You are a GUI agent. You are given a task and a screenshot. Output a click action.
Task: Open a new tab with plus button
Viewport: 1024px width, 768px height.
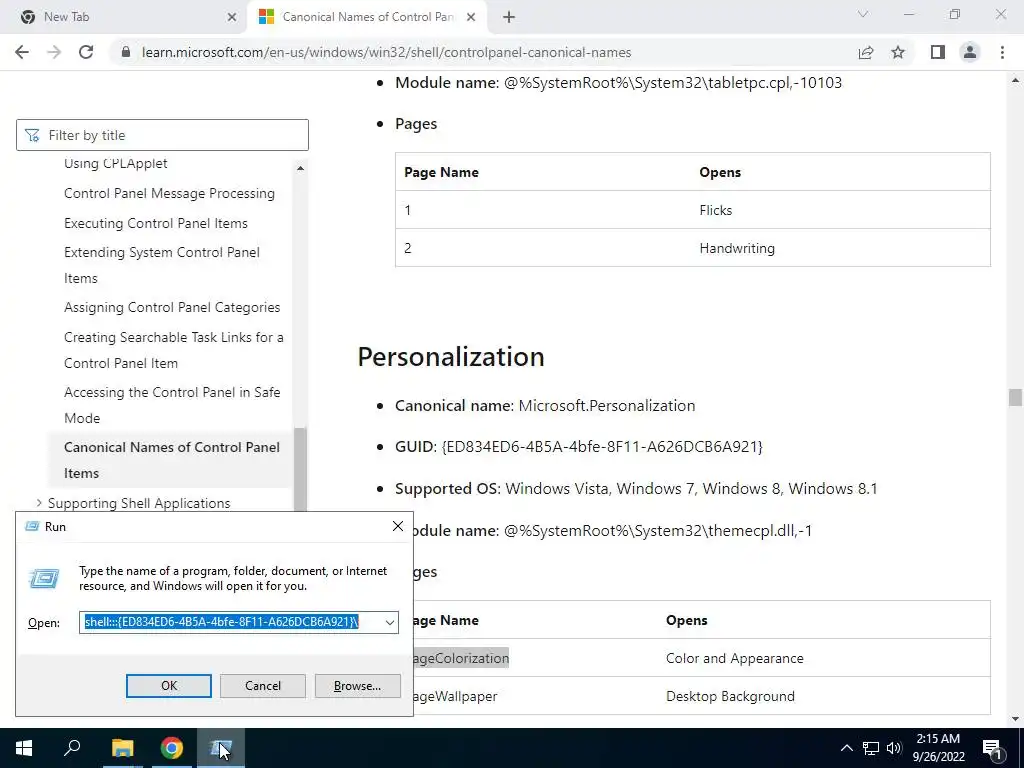[509, 17]
